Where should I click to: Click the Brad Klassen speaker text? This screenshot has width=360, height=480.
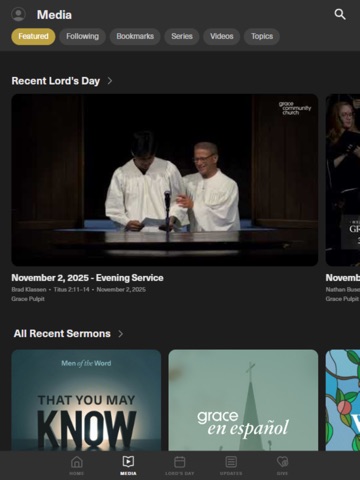pyautogui.click(x=29, y=289)
